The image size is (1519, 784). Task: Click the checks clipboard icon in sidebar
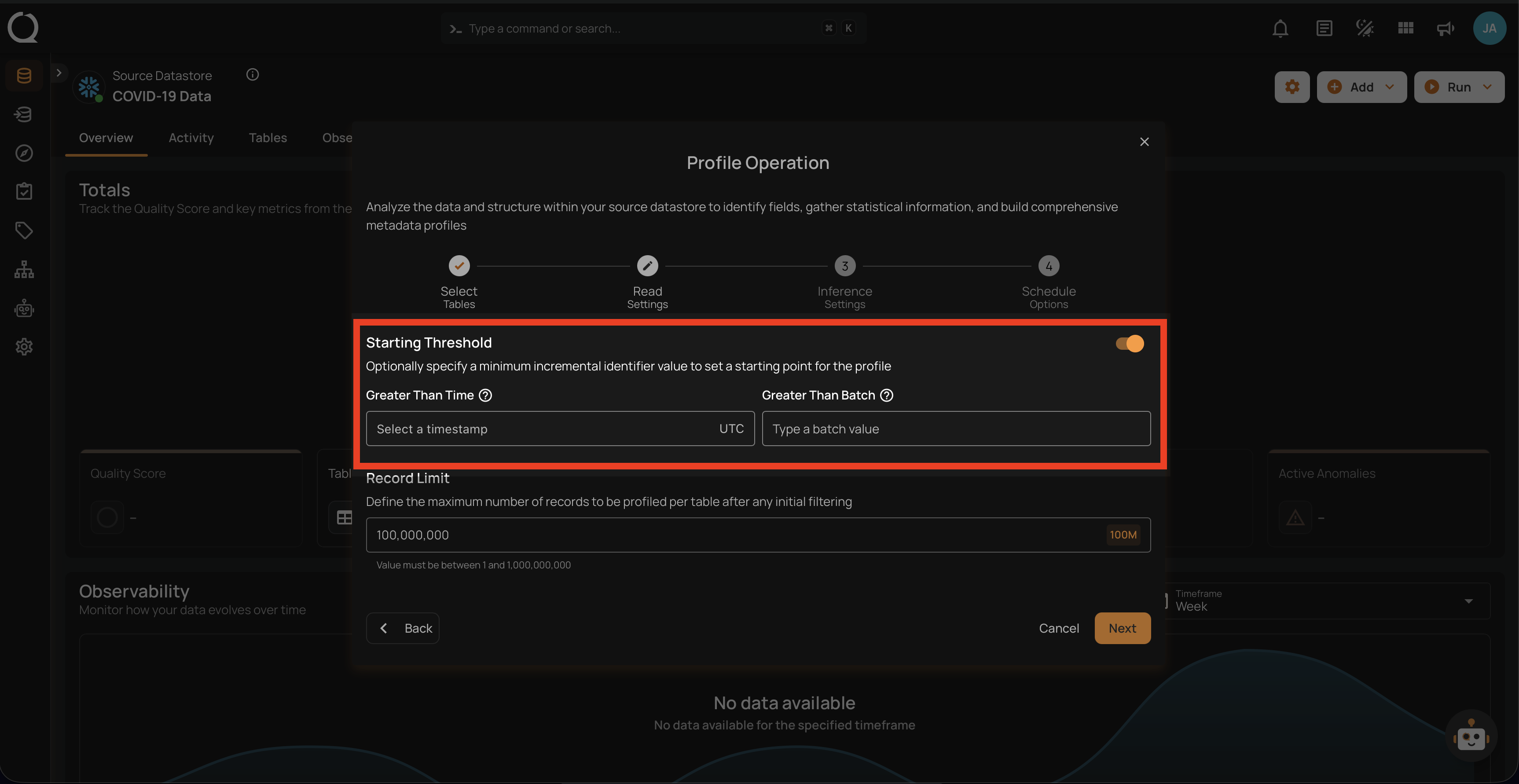(24, 191)
